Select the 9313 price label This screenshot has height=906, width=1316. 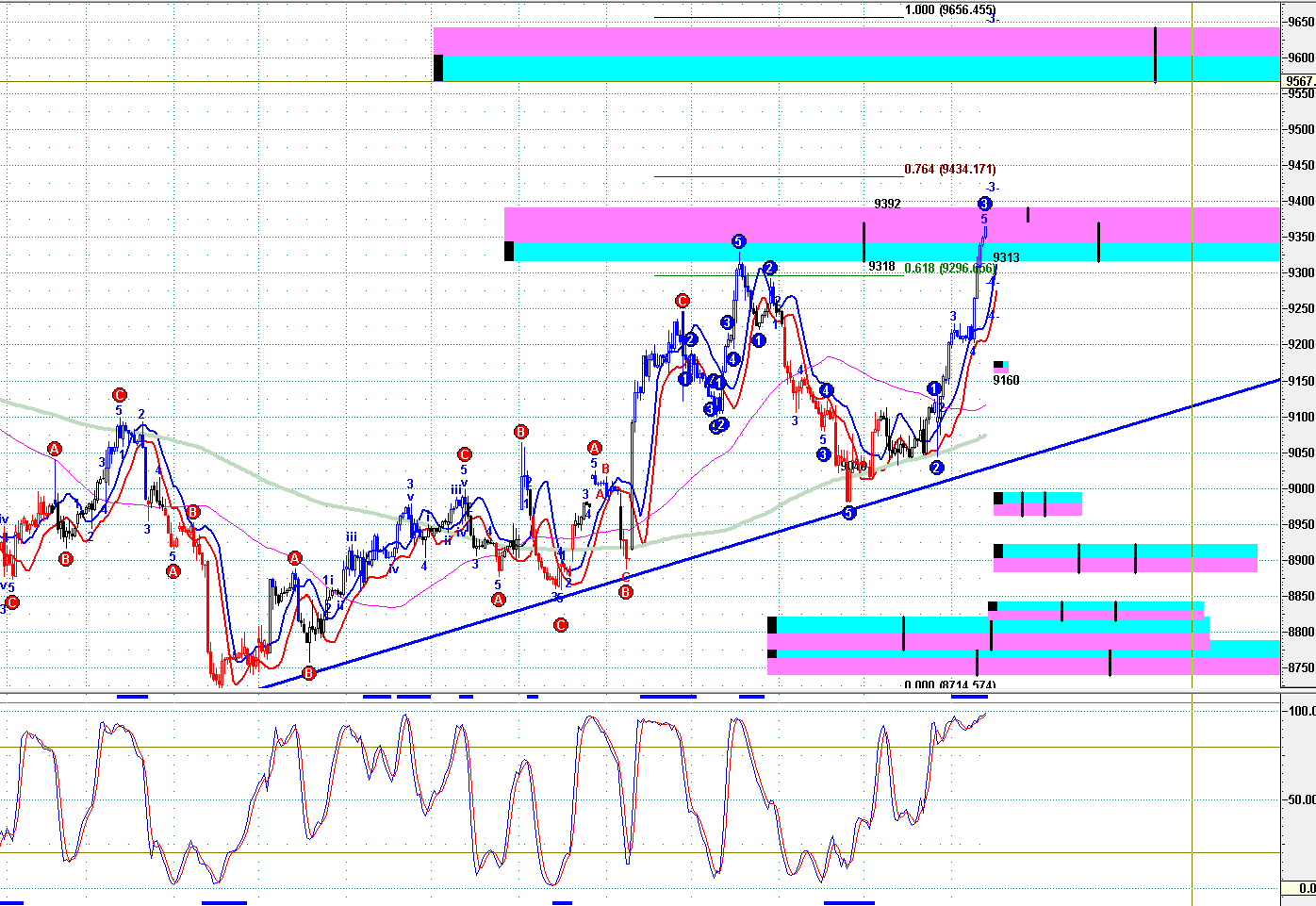click(1006, 257)
